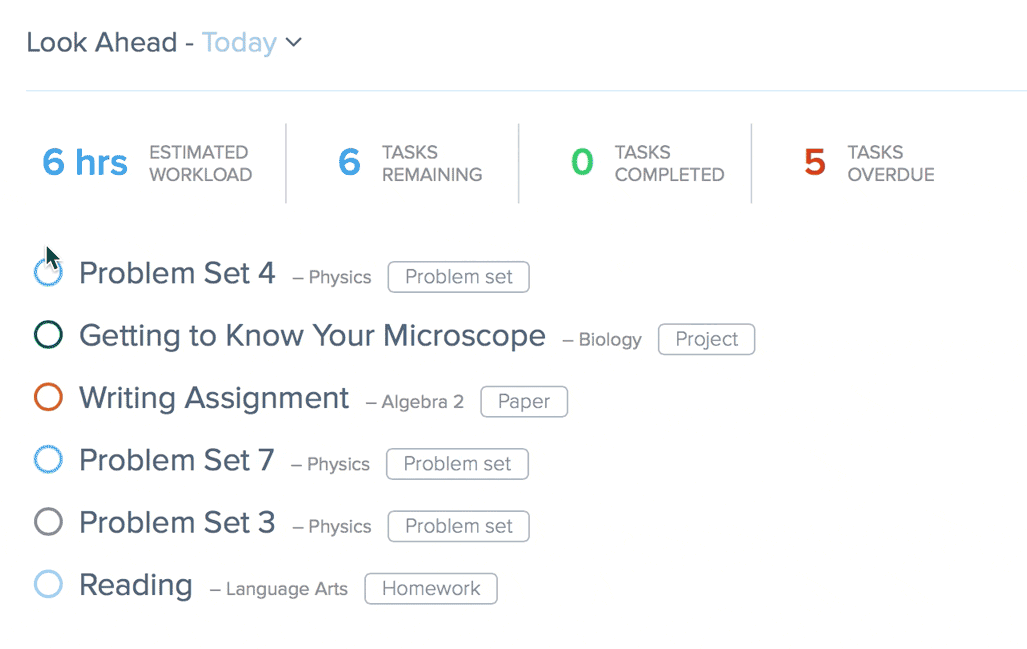Check off the Reading task
This screenshot has height=649, width=1027.
coord(47,584)
